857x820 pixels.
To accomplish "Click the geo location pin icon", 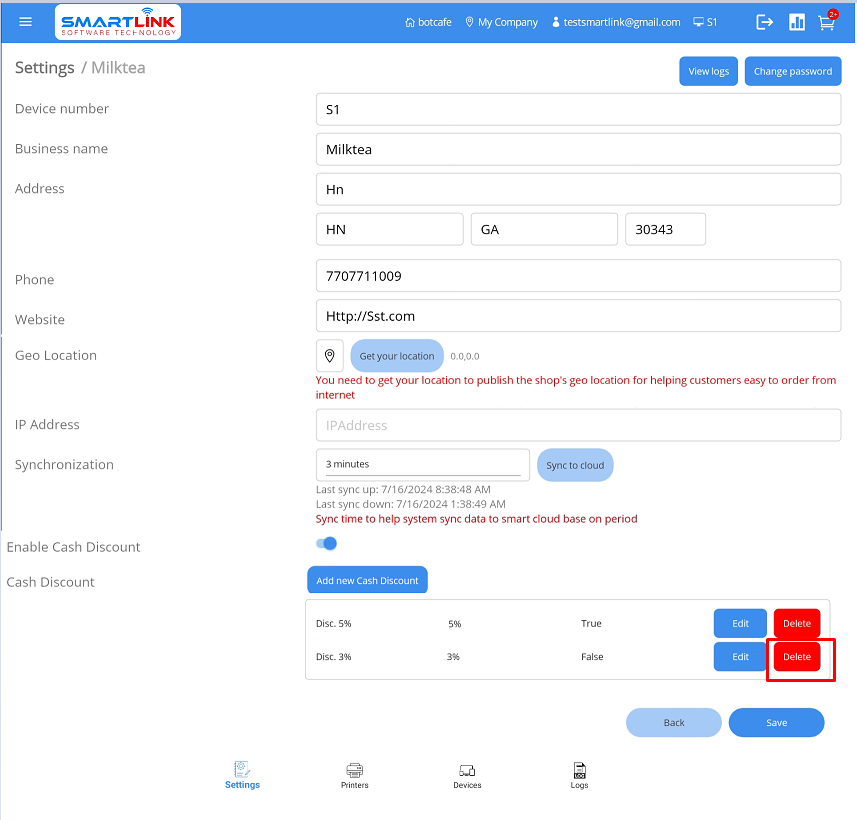I will click(330, 355).
